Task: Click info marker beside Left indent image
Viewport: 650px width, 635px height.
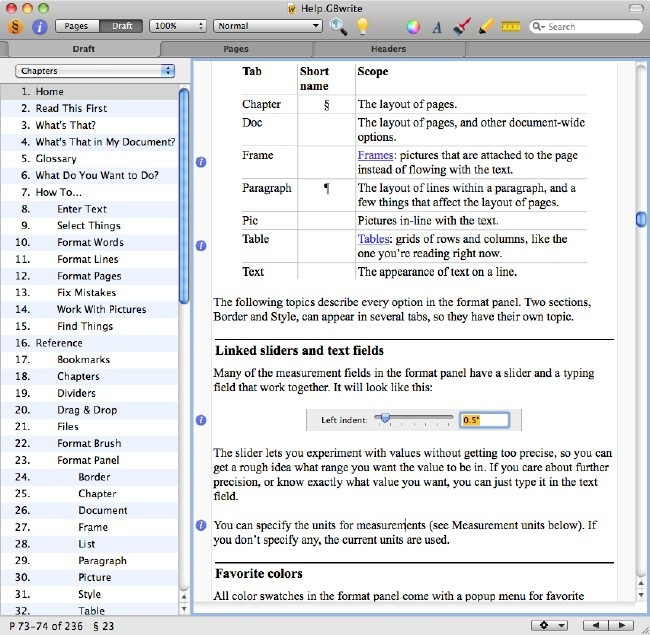Action: pos(201,420)
